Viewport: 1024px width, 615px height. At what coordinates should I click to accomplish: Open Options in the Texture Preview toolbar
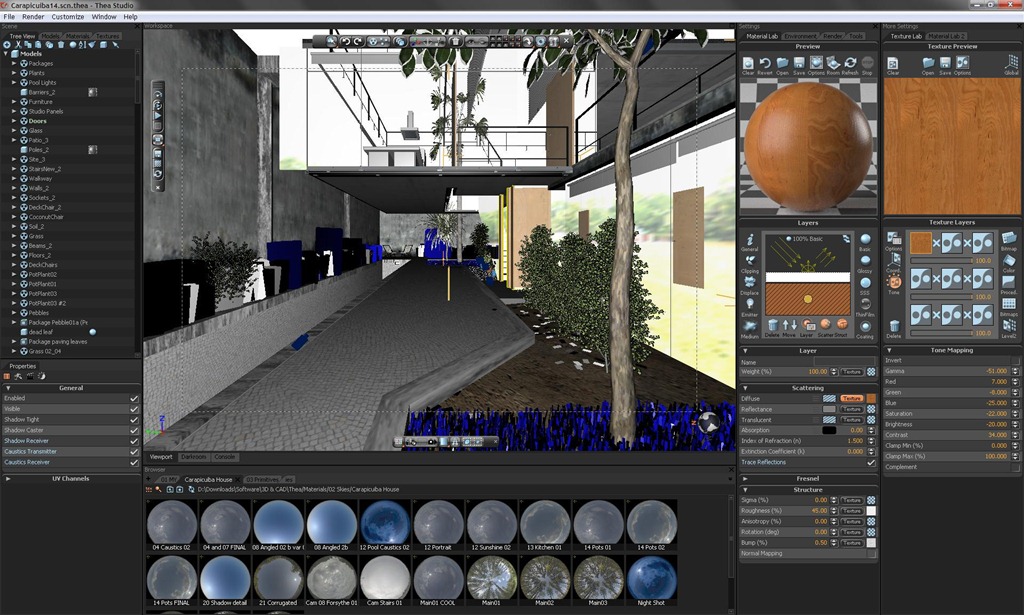(x=961, y=63)
